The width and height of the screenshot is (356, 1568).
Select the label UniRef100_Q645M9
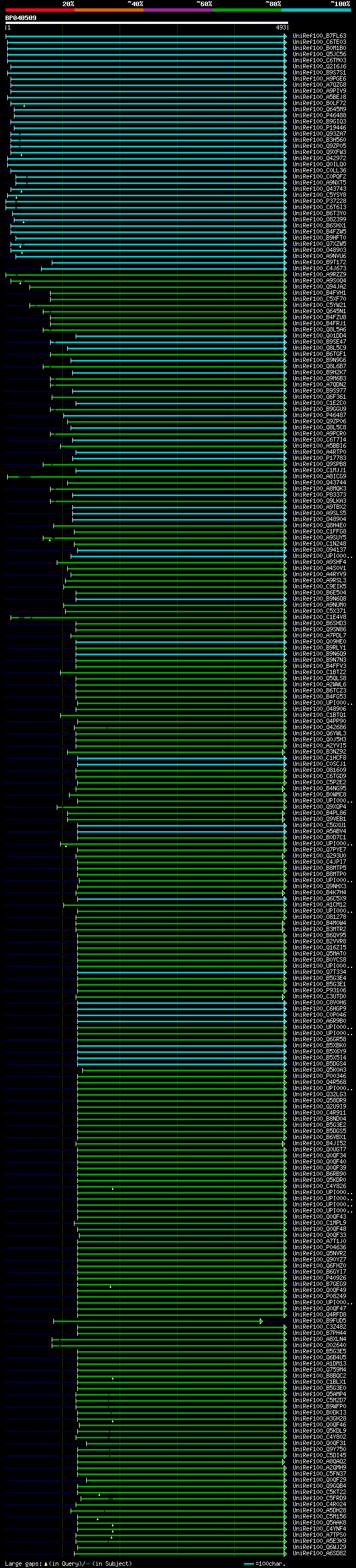(319, 109)
